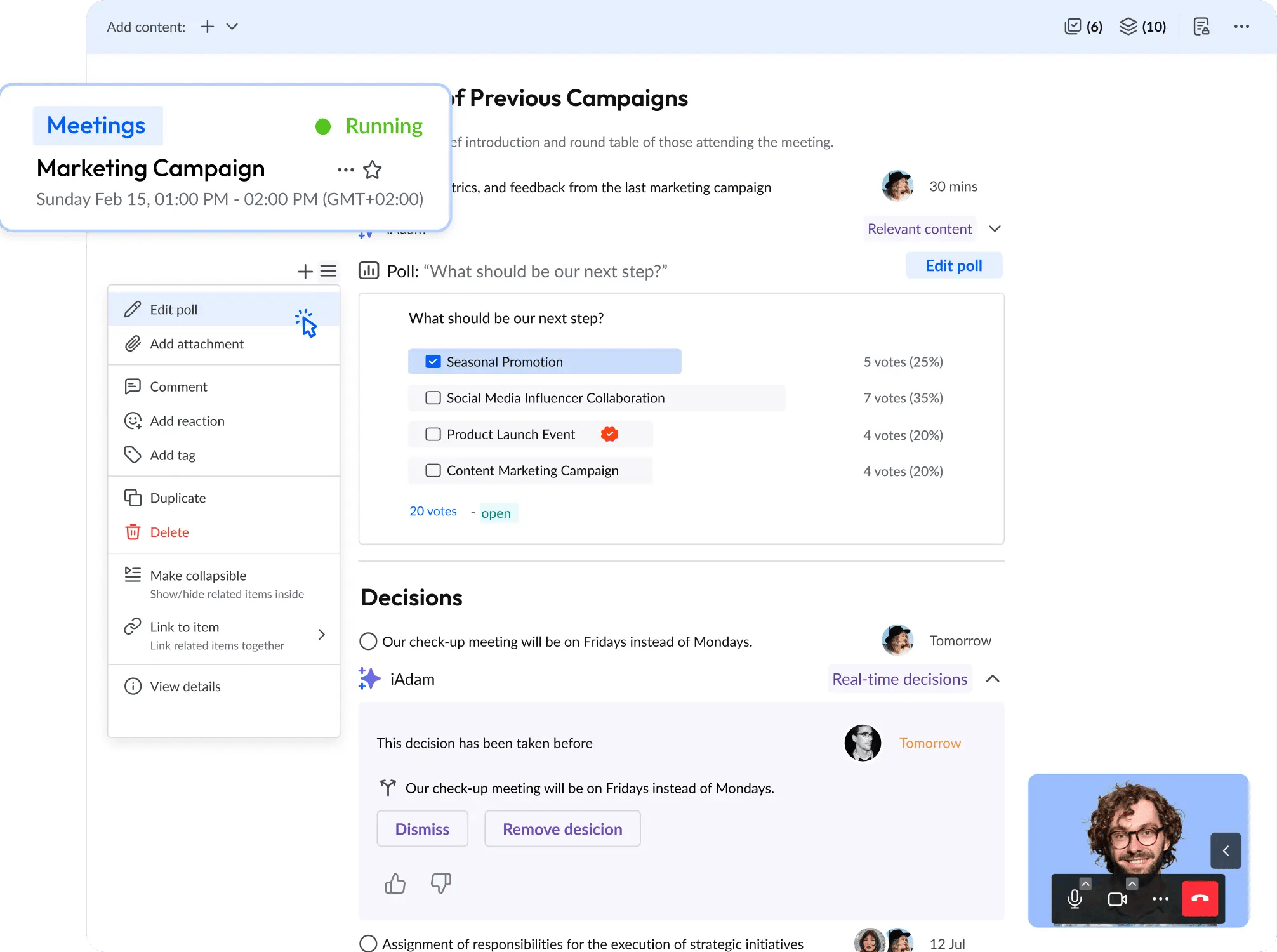Click the Dismiss button for the decision

tap(422, 828)
